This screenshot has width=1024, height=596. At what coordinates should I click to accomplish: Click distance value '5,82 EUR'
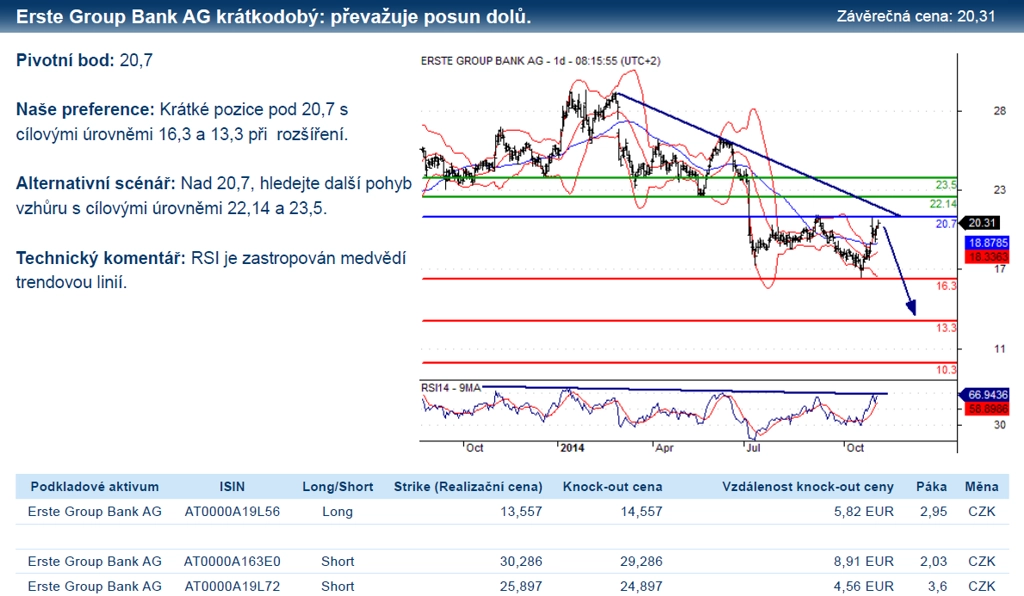863,512
